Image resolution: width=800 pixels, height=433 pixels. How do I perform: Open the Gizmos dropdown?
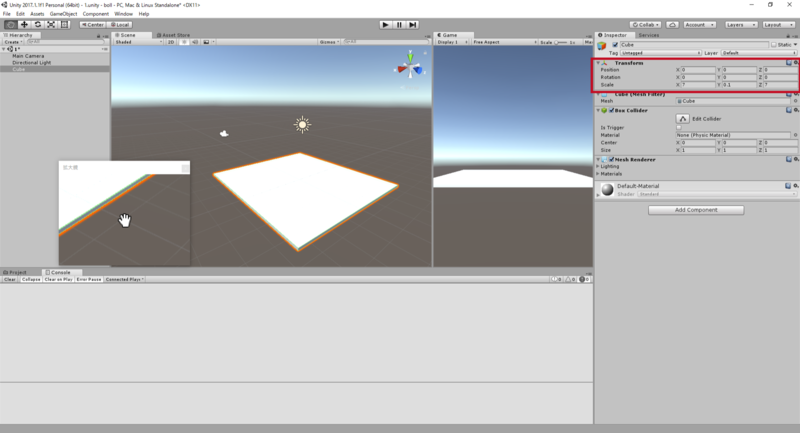(329, 42)
